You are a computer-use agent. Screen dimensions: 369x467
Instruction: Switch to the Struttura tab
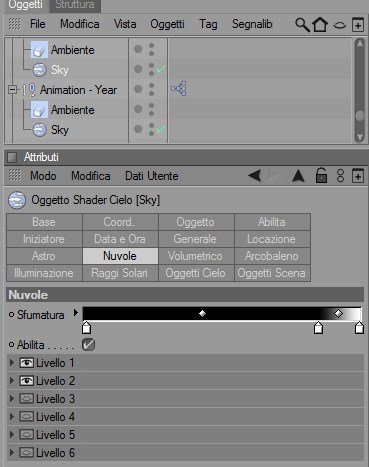pos(75,5)
